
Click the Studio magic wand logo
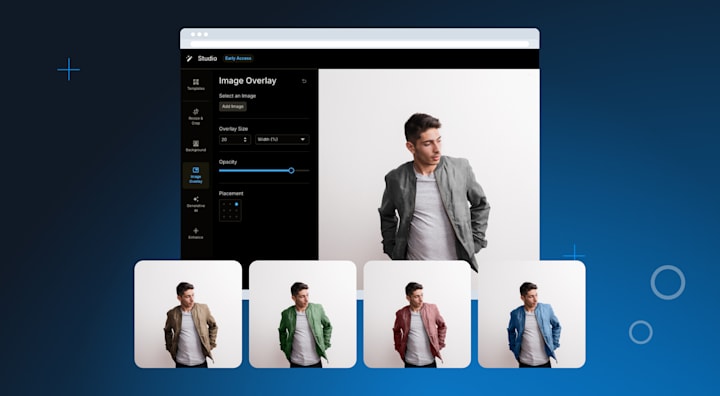tap(189, 58)
